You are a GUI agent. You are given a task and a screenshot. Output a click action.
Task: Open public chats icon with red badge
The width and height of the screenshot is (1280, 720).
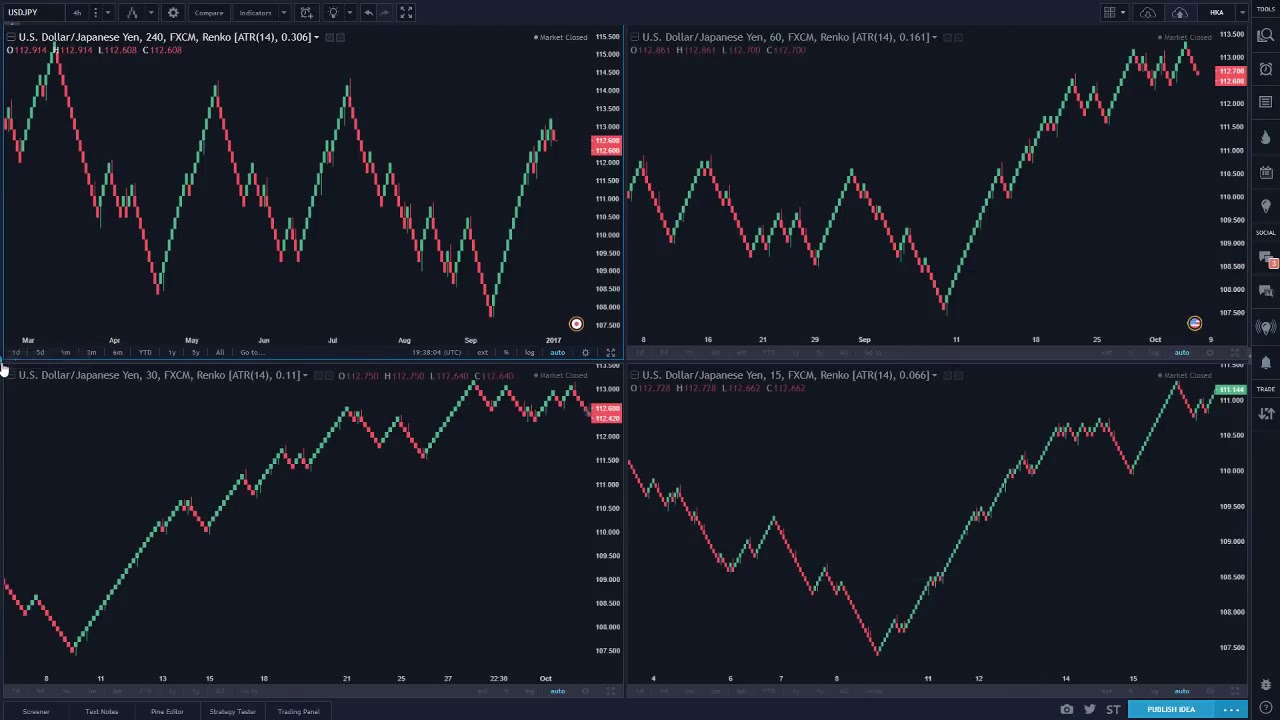click(1266, 259)
